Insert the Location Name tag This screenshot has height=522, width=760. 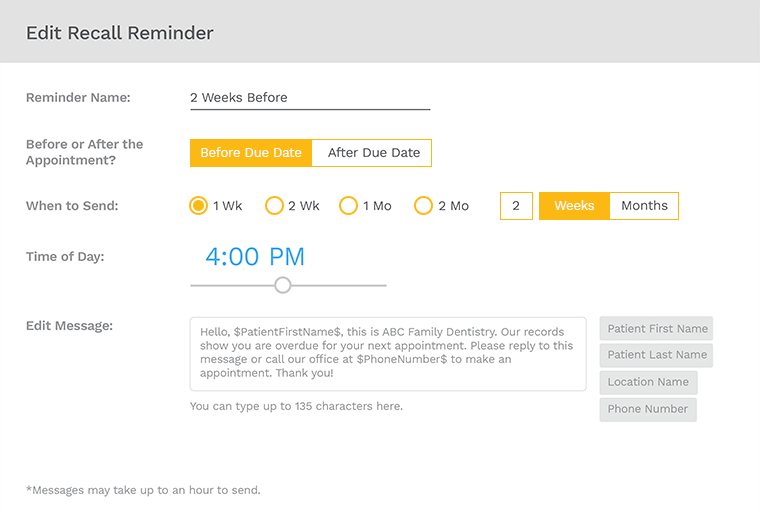[649, 382]
